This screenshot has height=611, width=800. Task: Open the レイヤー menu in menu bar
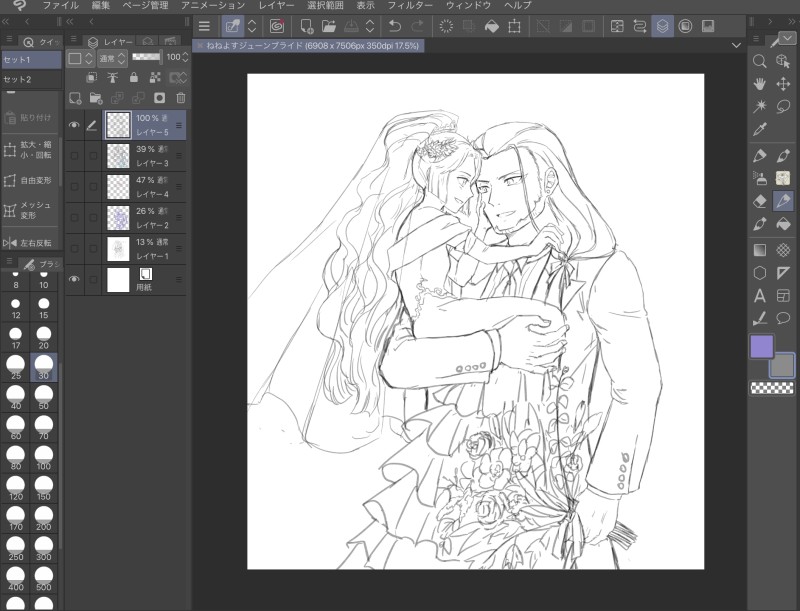pyautogui.click(x=276, y=6)
